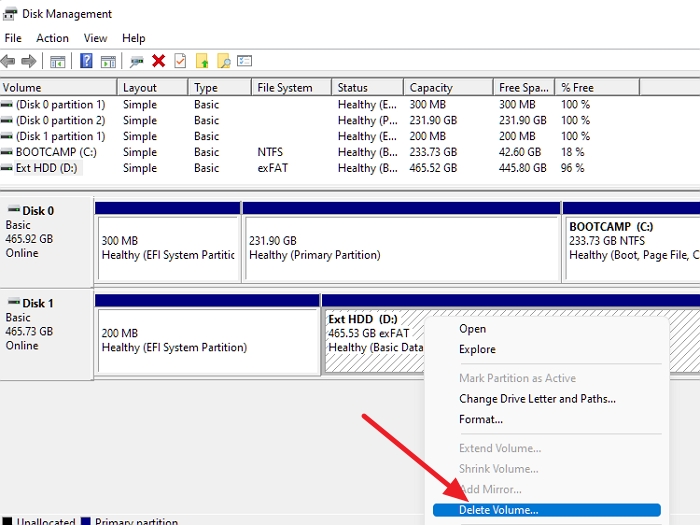Image resolution: width=700 pixels, height=525 pixels.
Task: Select Change Drive Letter and Paths...
Action: pyautogui.click(x=547, y=399)
